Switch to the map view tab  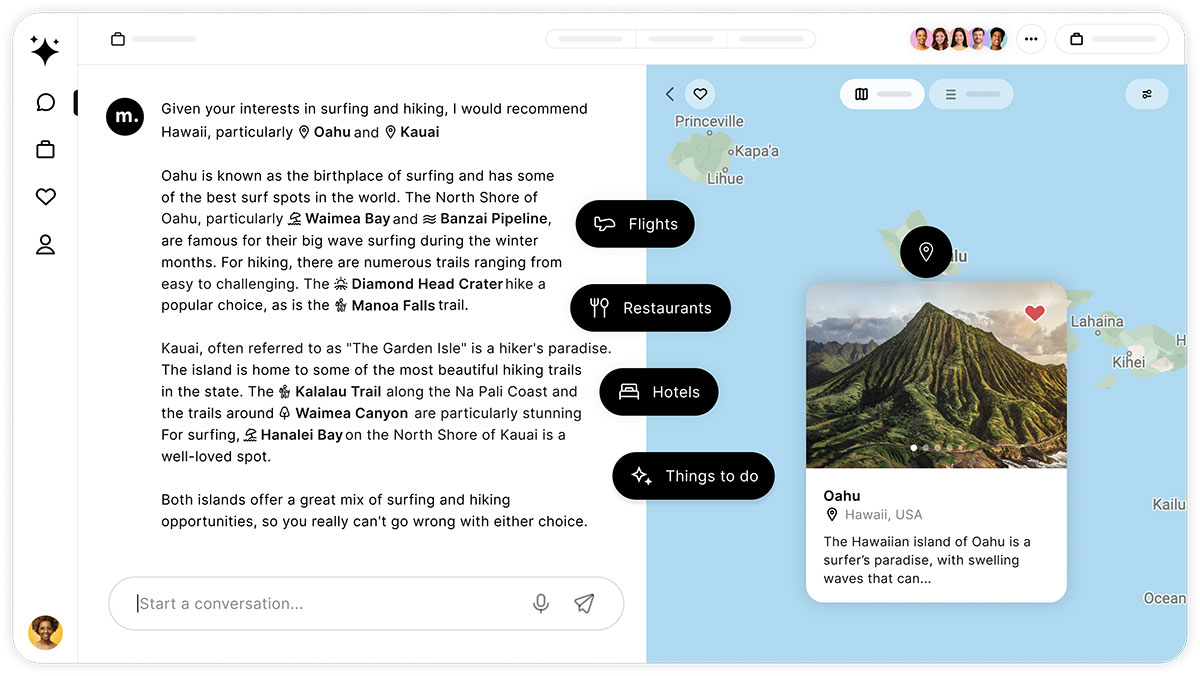pyautogui.click(x=881, y=93)
